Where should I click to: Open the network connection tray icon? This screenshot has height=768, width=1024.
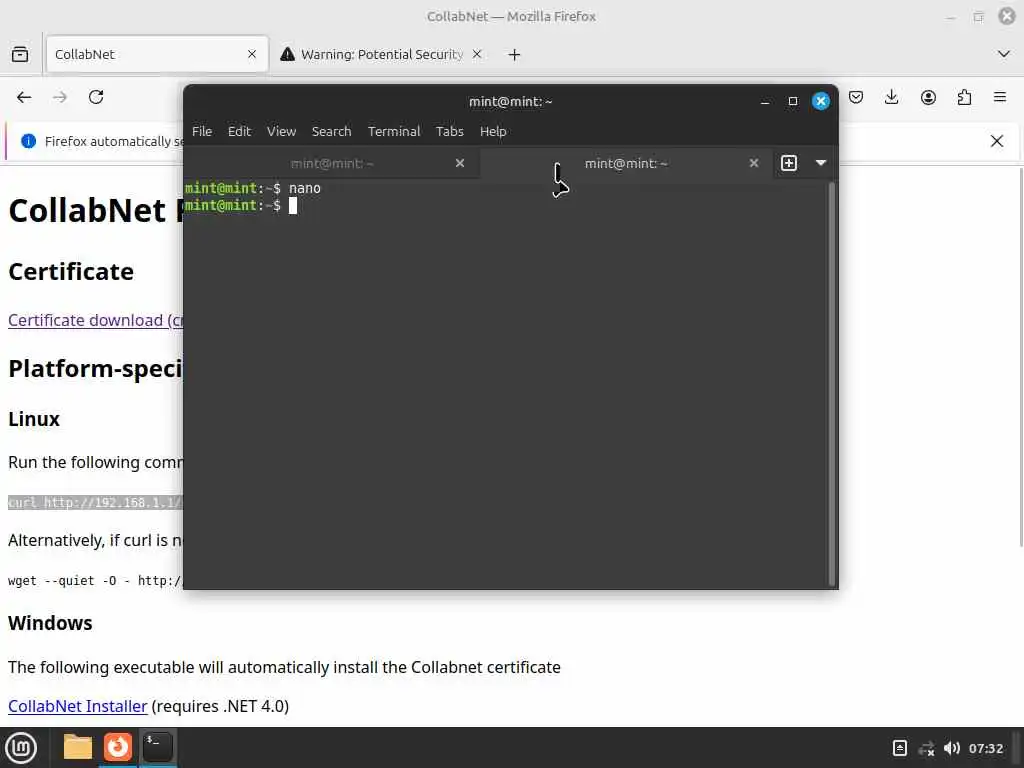point(926,748)
